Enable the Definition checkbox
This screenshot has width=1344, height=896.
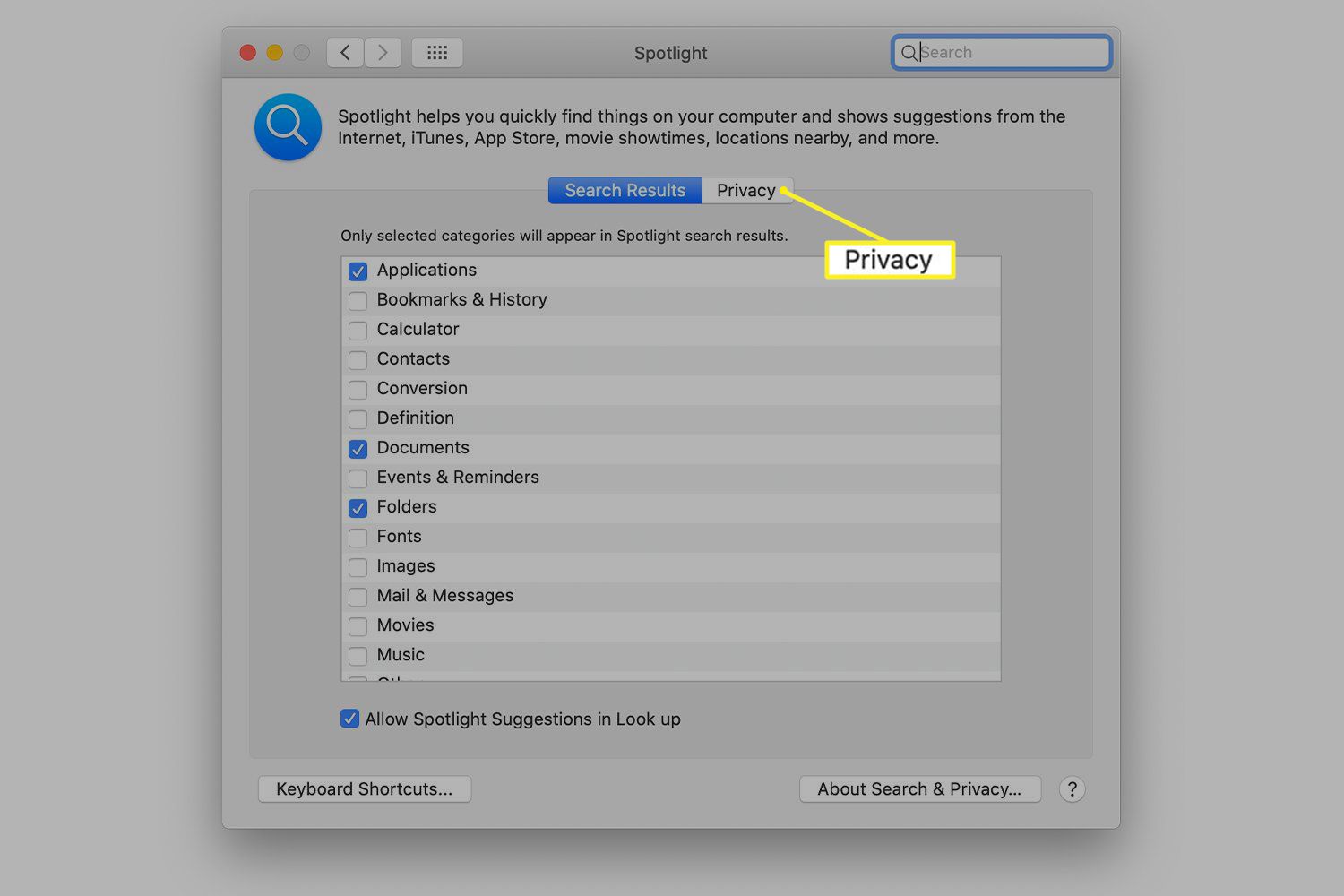358,418
